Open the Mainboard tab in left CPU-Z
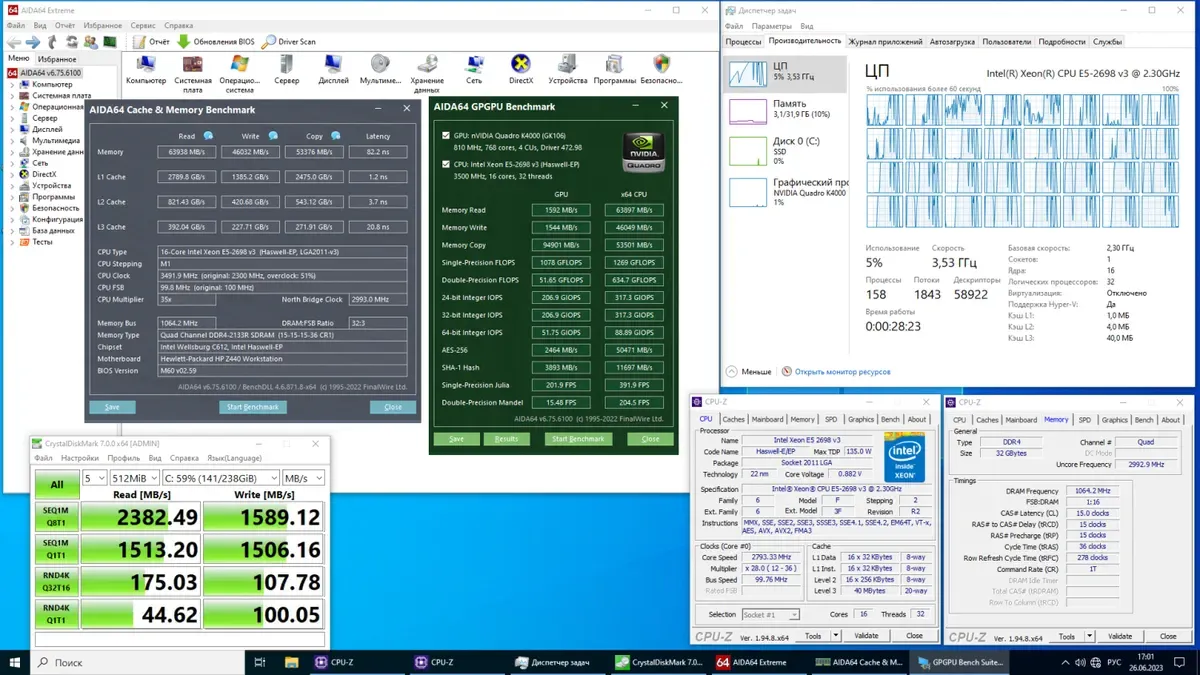This screenshot has width=1200, height=675. click(767, 420)
